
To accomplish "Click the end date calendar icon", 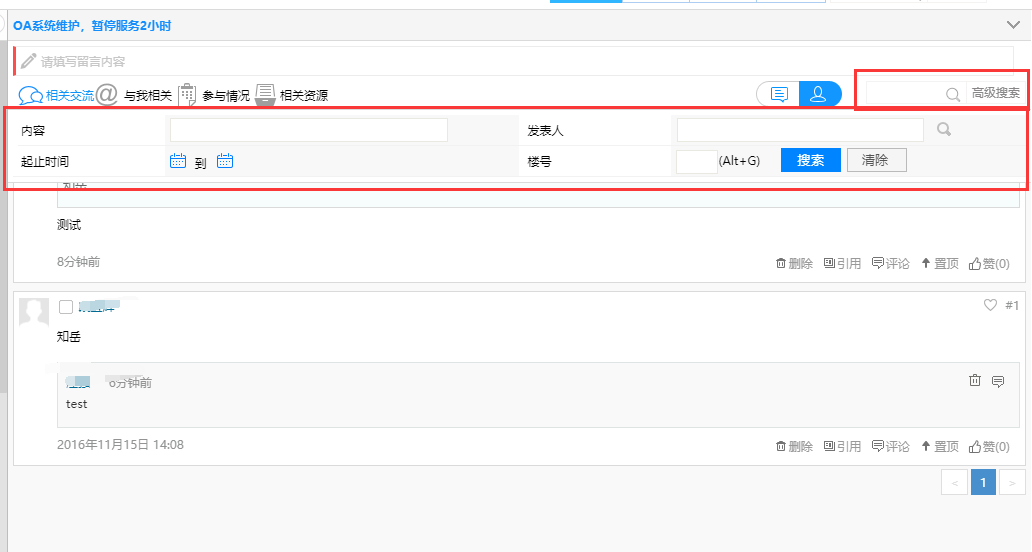I will pos(225,161).
